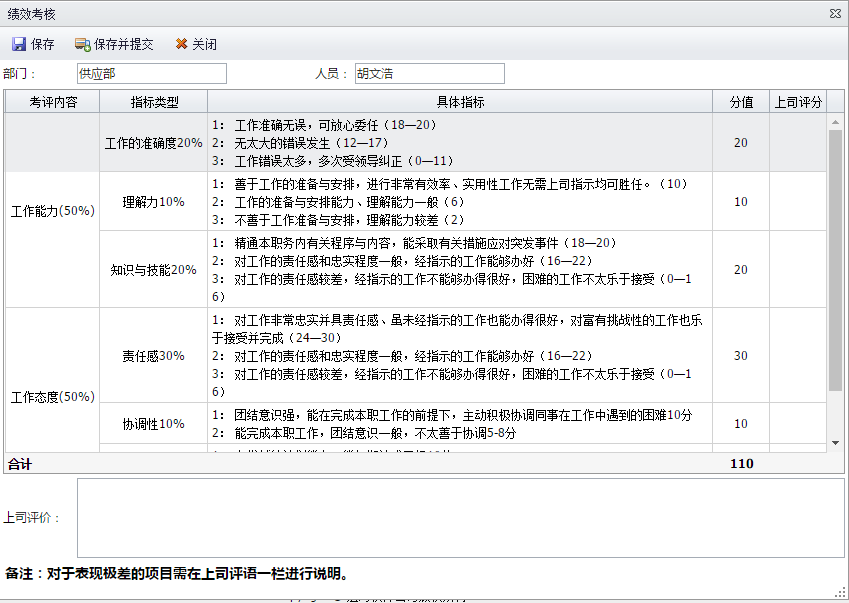Click the 保存 floppy disk icon
The height and width of the screenshot is (603, 849).
click(19, 44)
